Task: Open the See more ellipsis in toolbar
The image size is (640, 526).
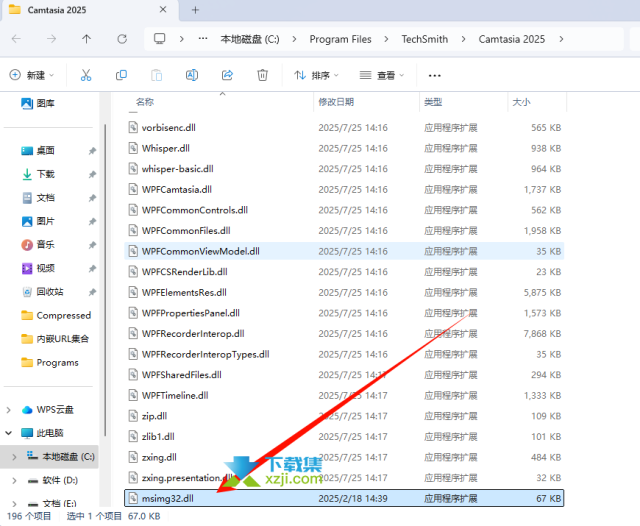Action: click(435, 75)
